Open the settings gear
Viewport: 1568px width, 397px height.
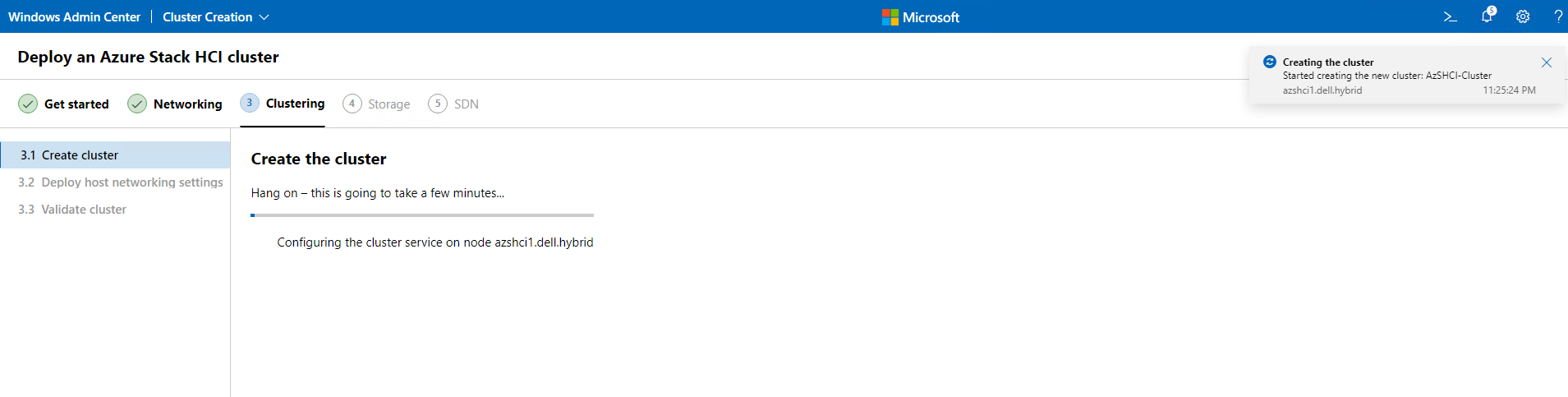click(1523, 16)
